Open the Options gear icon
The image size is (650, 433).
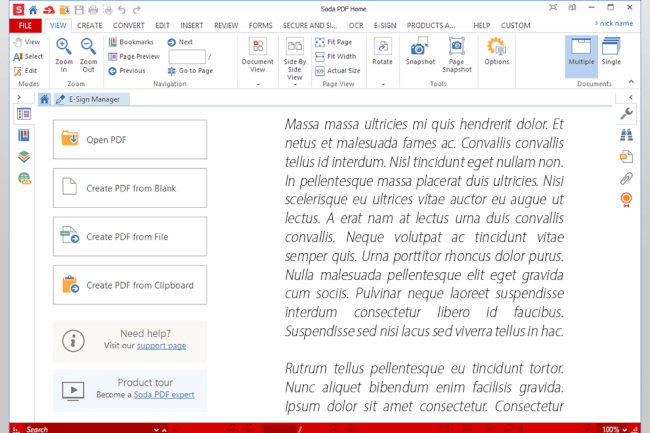496,47
